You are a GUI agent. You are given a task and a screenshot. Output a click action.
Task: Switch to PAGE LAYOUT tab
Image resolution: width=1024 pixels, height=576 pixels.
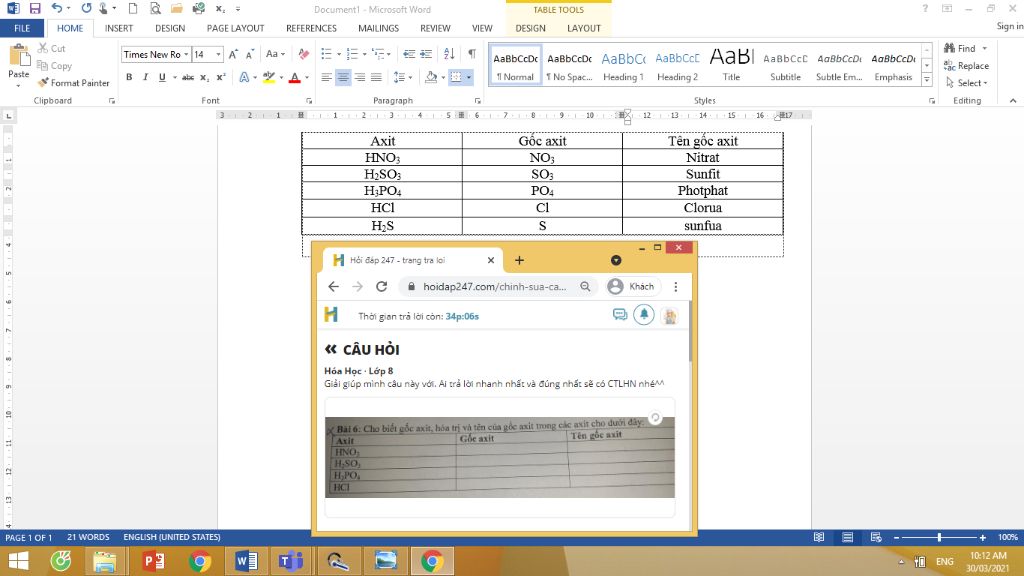point(235,28)
